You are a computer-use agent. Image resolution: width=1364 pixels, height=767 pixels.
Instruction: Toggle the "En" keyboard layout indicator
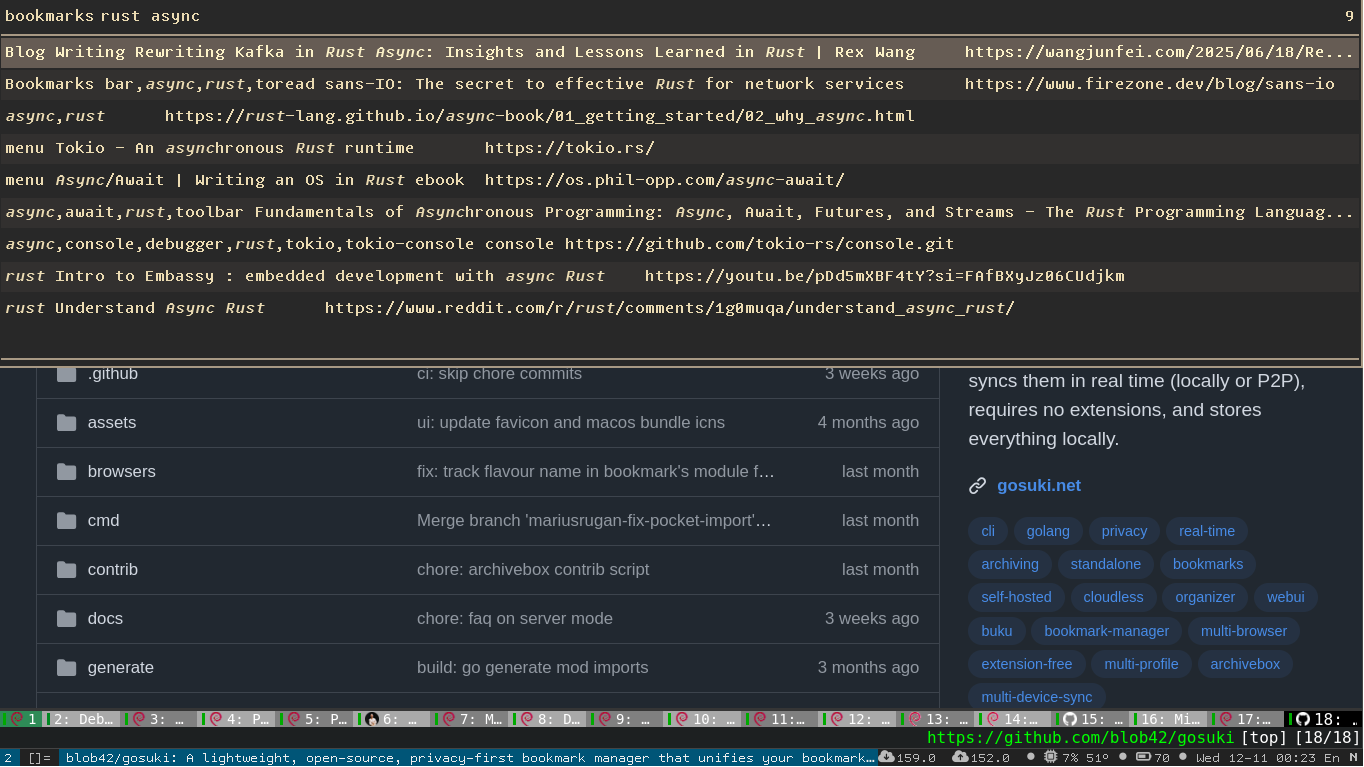[1334, 757]
